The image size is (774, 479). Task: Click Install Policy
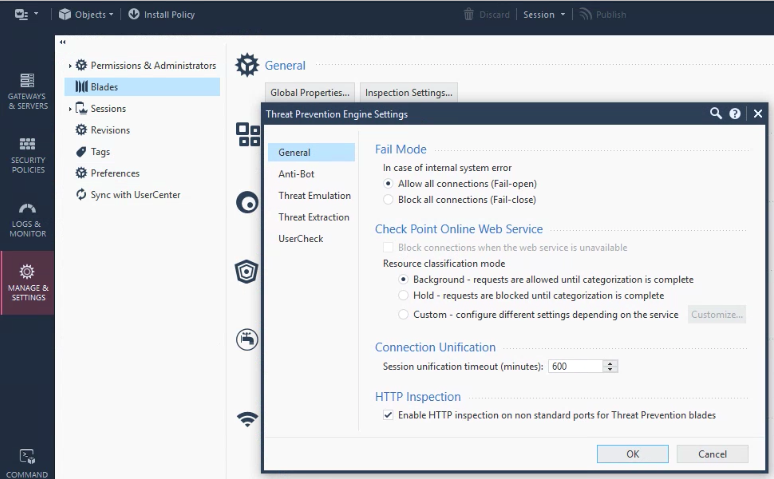[161, 14]
